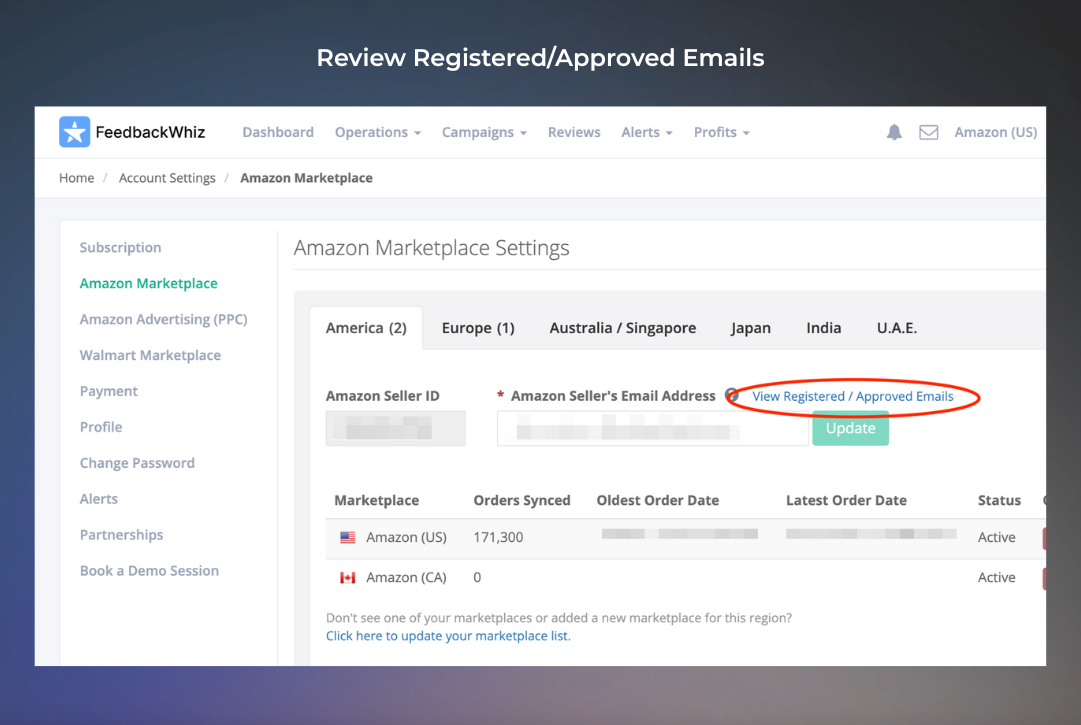Image resolution: width=1081 pixels, height=725 pixels.
Task: Open View Registered / Approved Emails link
Action: (853, 396)
